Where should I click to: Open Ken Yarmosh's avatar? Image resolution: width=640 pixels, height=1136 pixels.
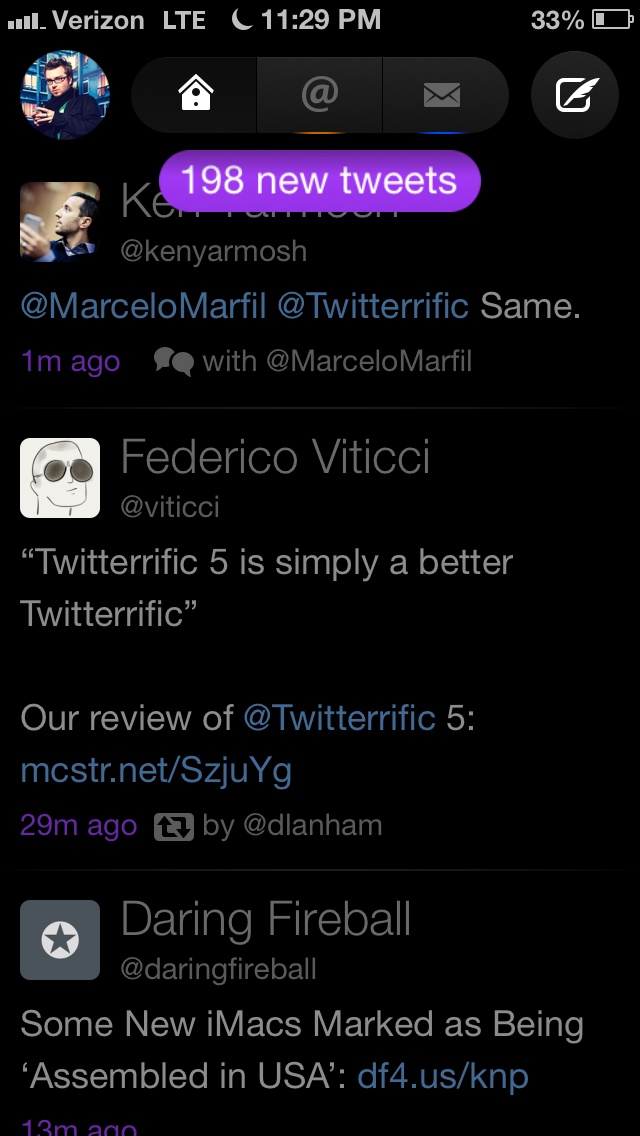[60, 222]
